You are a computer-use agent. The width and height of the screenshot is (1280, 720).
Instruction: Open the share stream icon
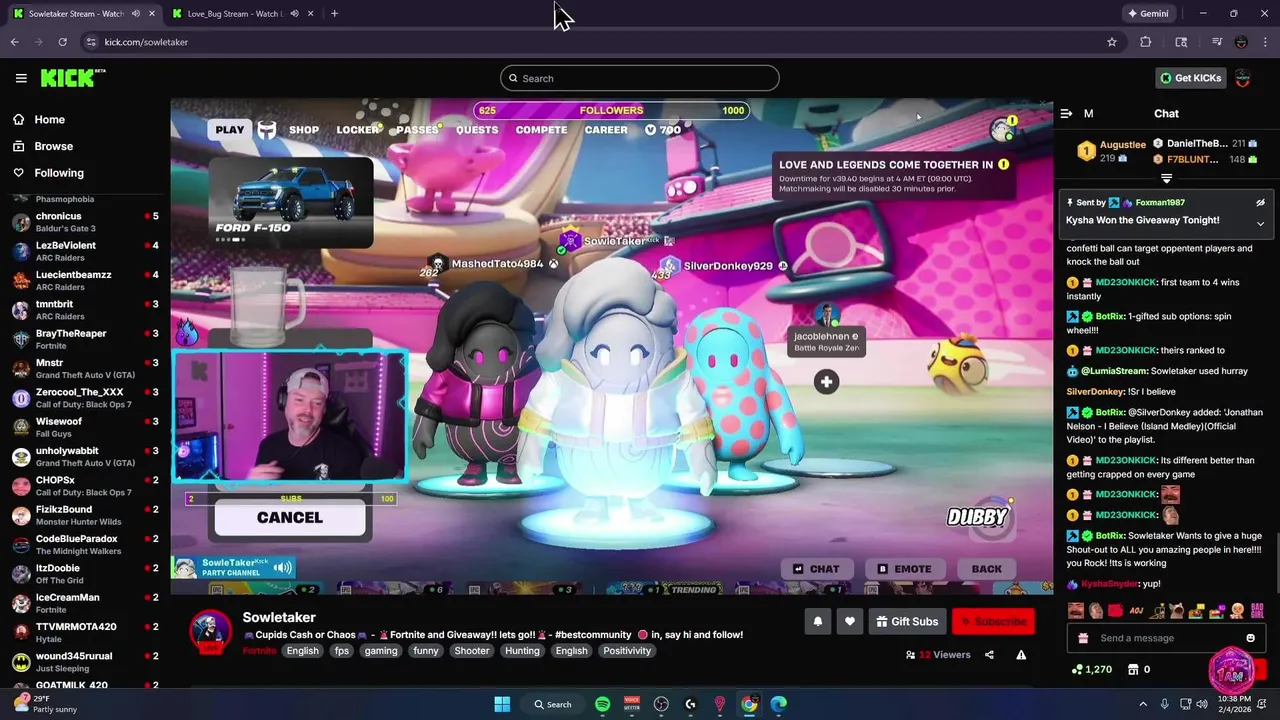989,655
